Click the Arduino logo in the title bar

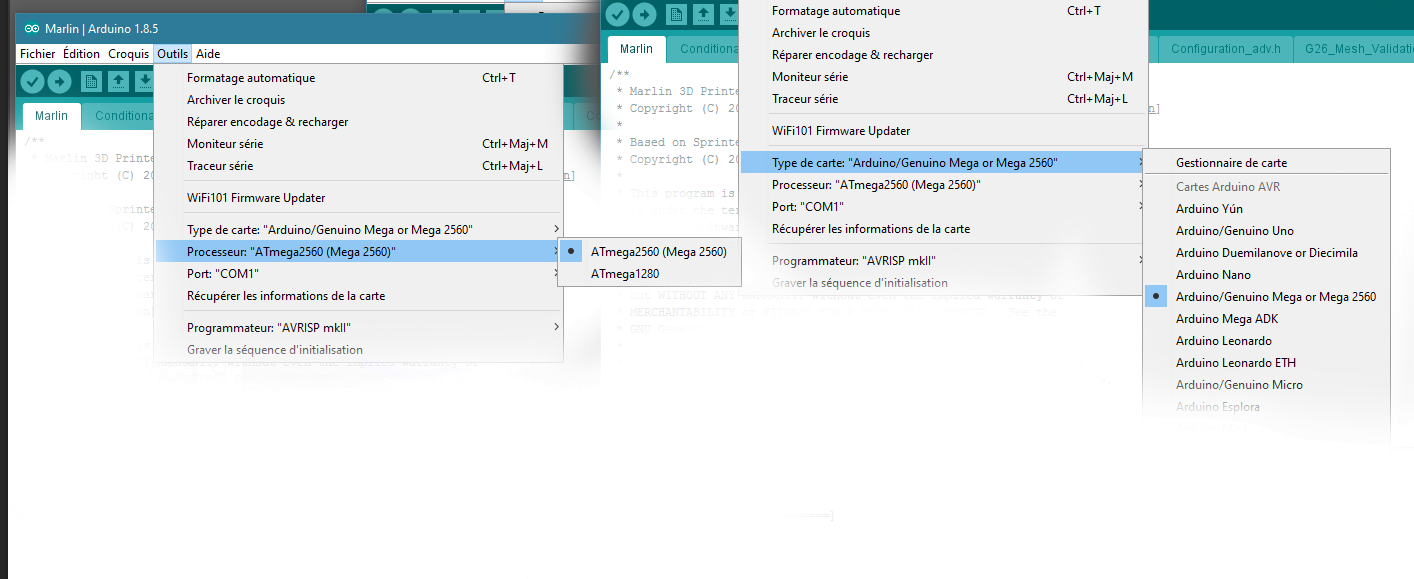click(x=32, y=28)
